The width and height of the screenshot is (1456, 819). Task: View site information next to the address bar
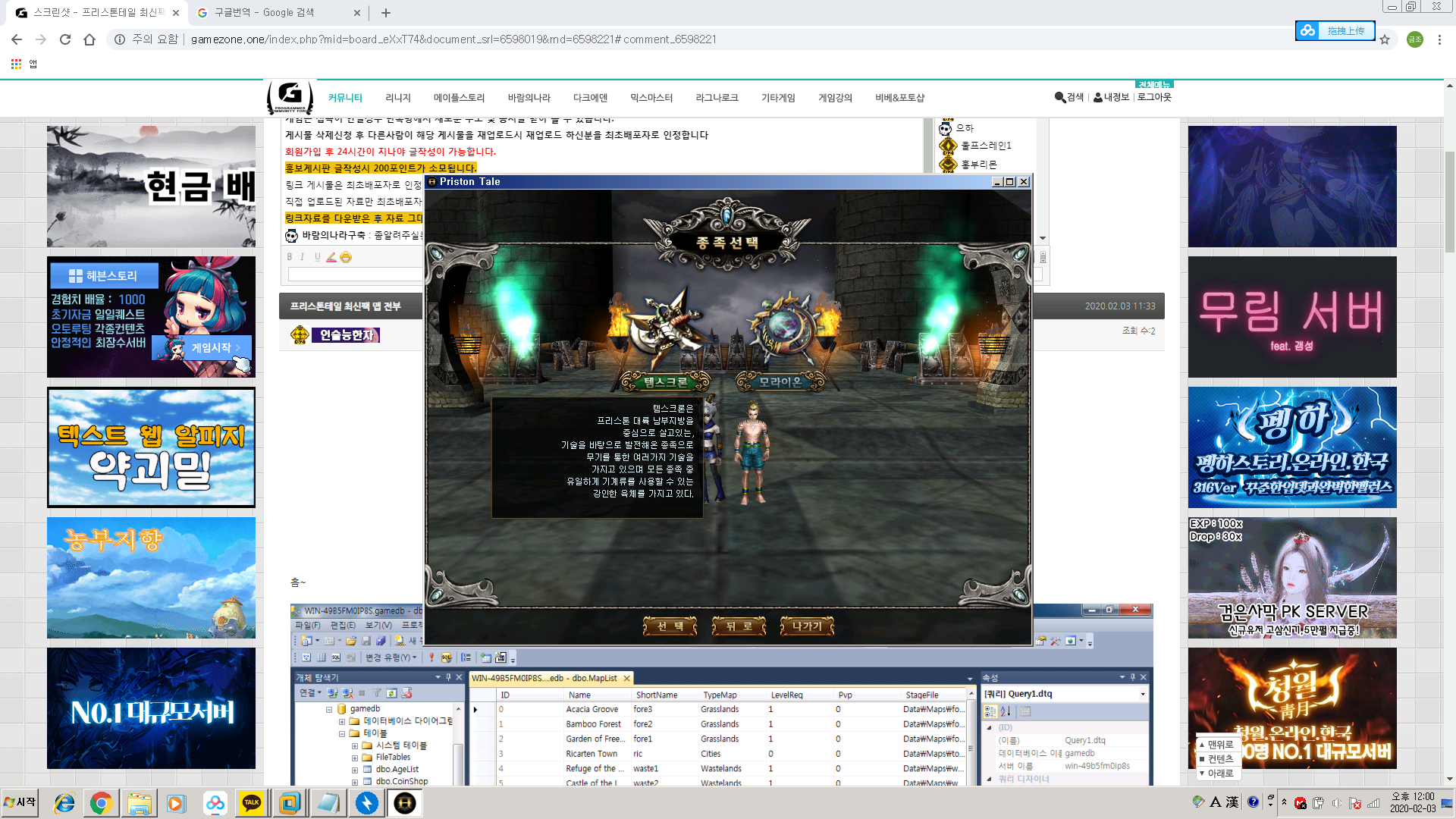pyautogui.click(x=120, y=39)
